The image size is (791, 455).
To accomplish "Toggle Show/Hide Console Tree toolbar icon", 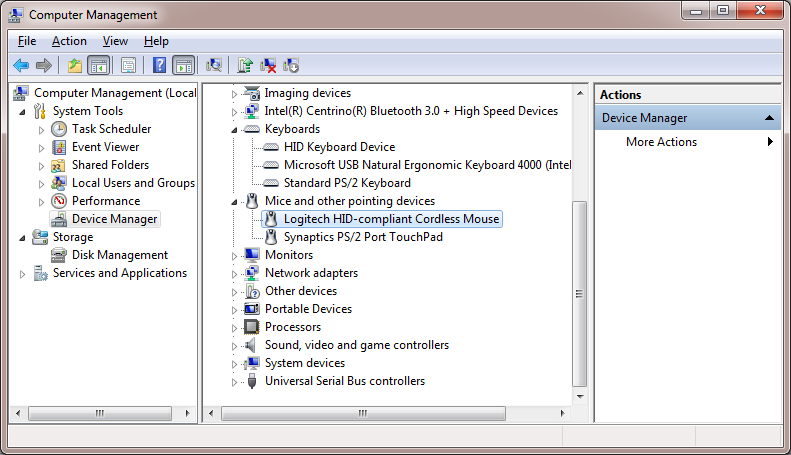I will 98,65.
